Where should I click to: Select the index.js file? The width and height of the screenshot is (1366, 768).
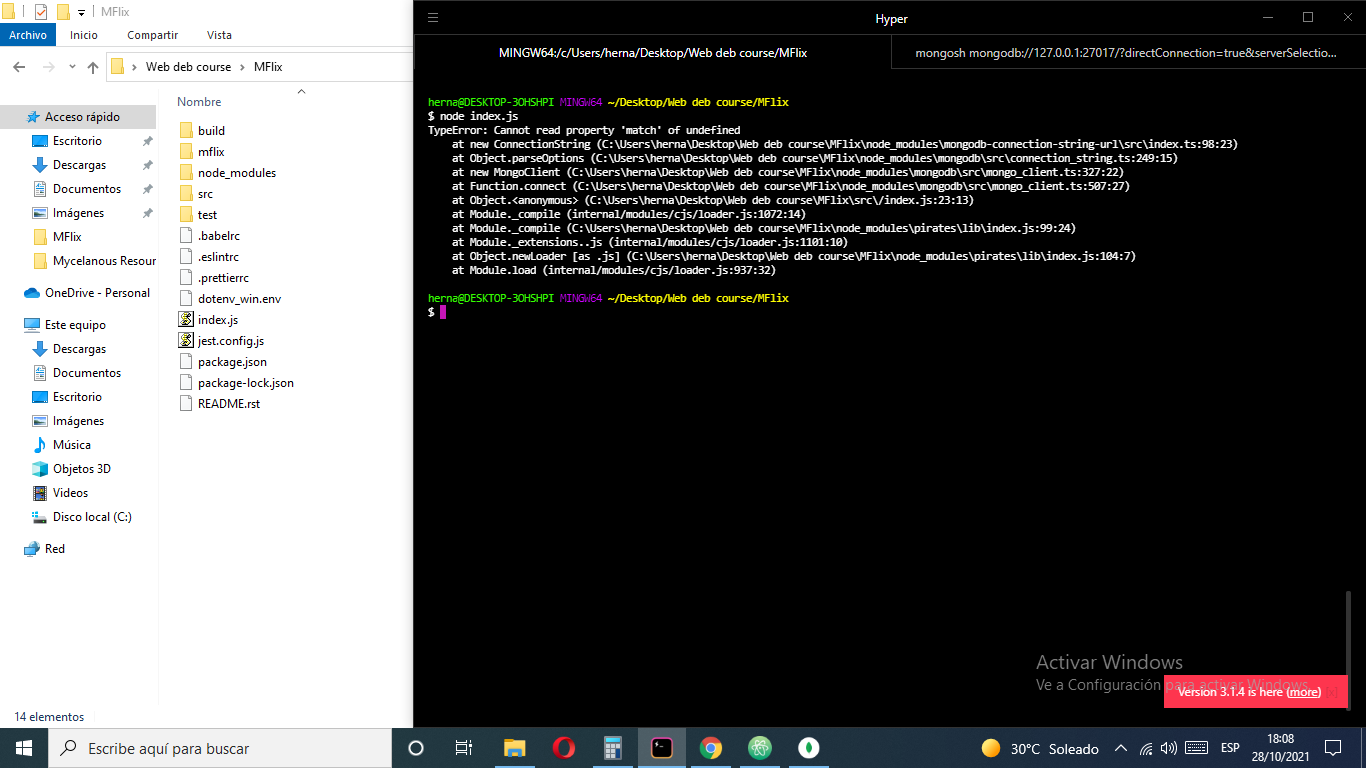217,320
